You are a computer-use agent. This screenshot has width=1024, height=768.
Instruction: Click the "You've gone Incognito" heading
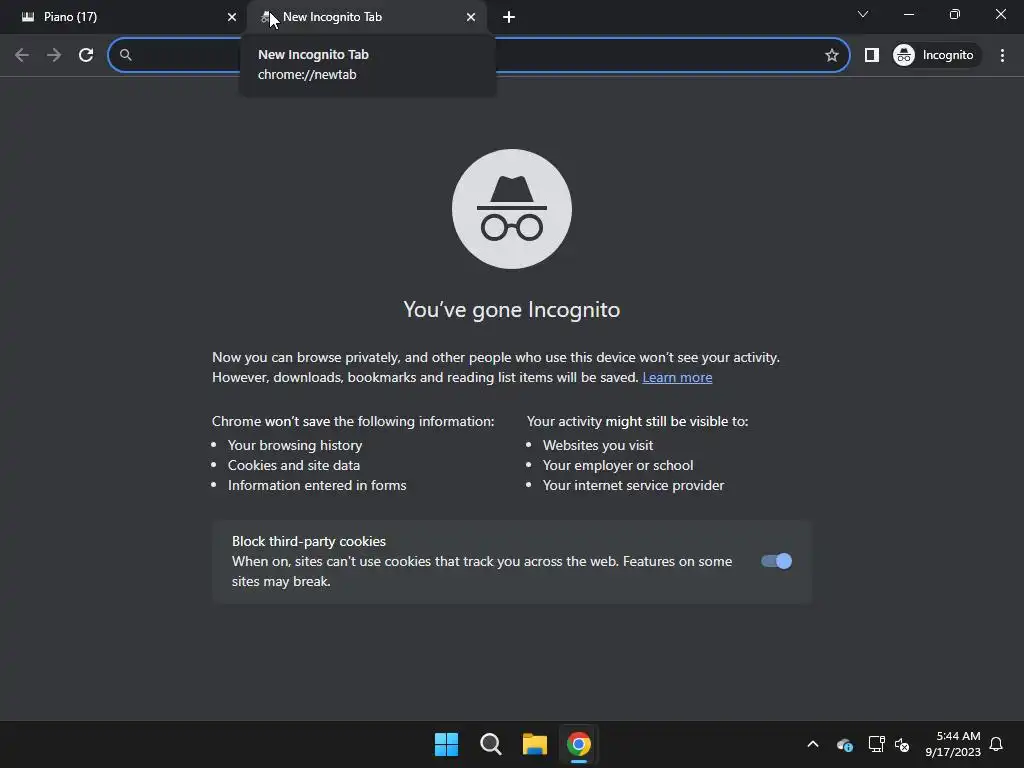[x=512, y=310]
